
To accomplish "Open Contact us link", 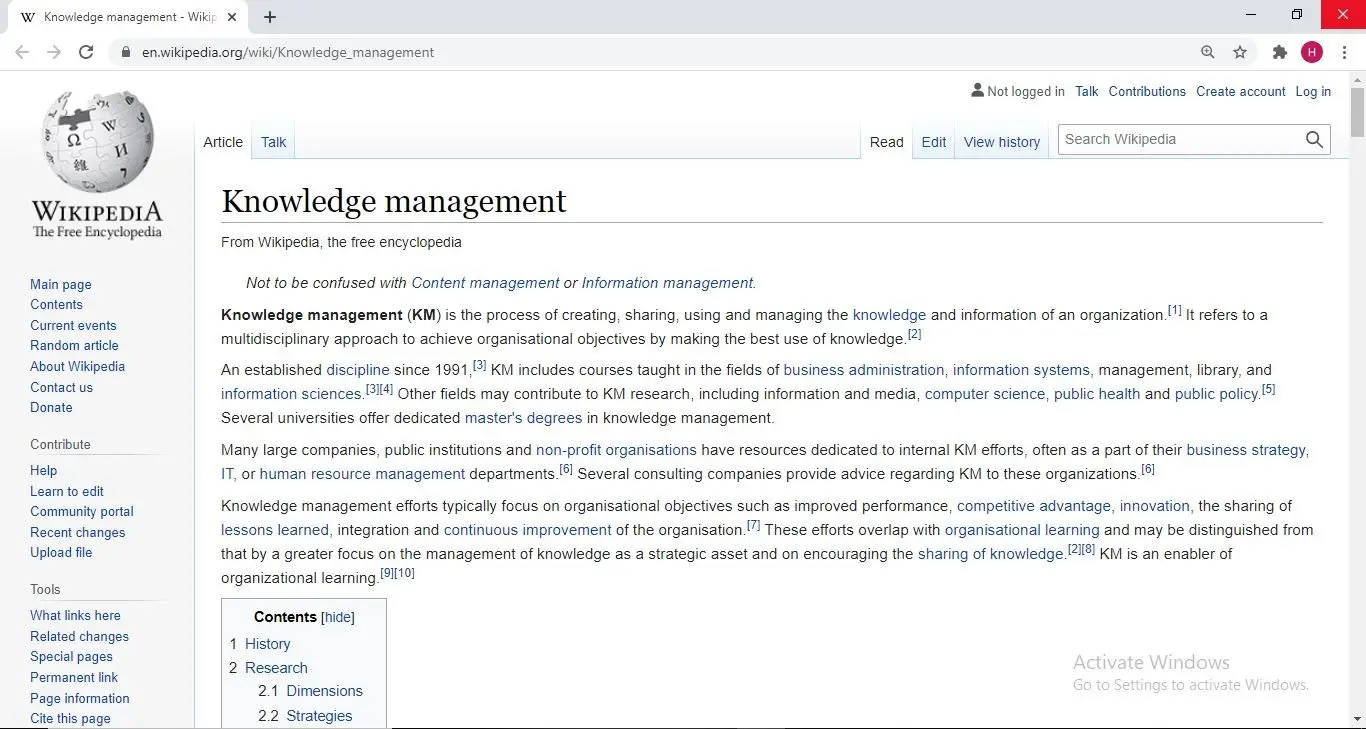I will point(61,387).
